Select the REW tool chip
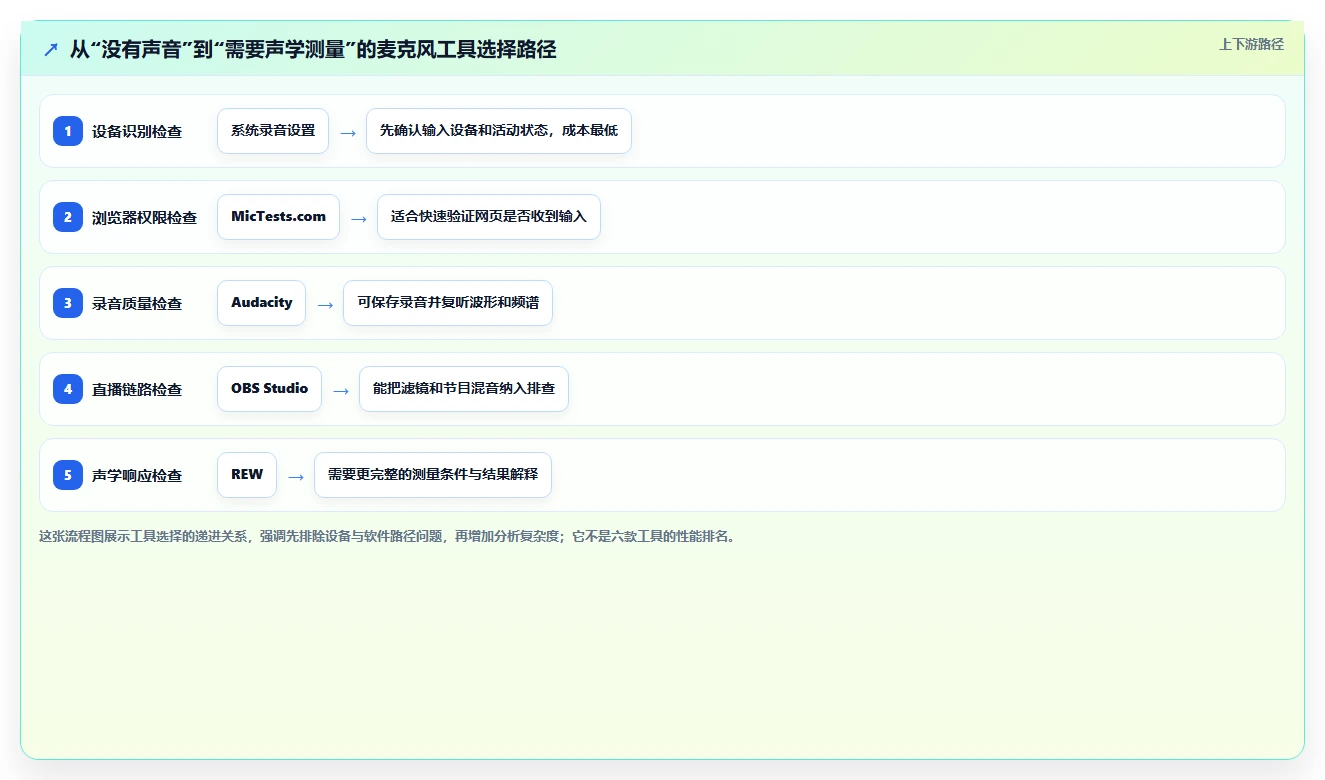This screenshot has height=780, width=1325. pos(247,475)
